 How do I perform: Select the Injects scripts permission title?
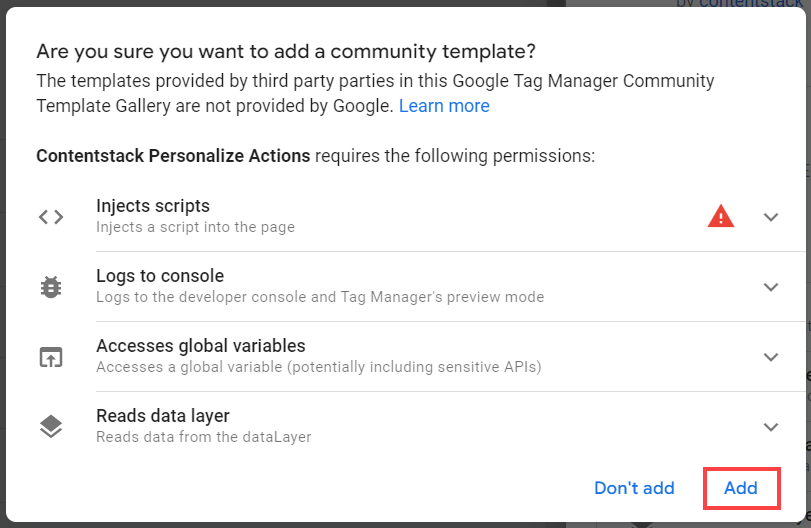153,206
